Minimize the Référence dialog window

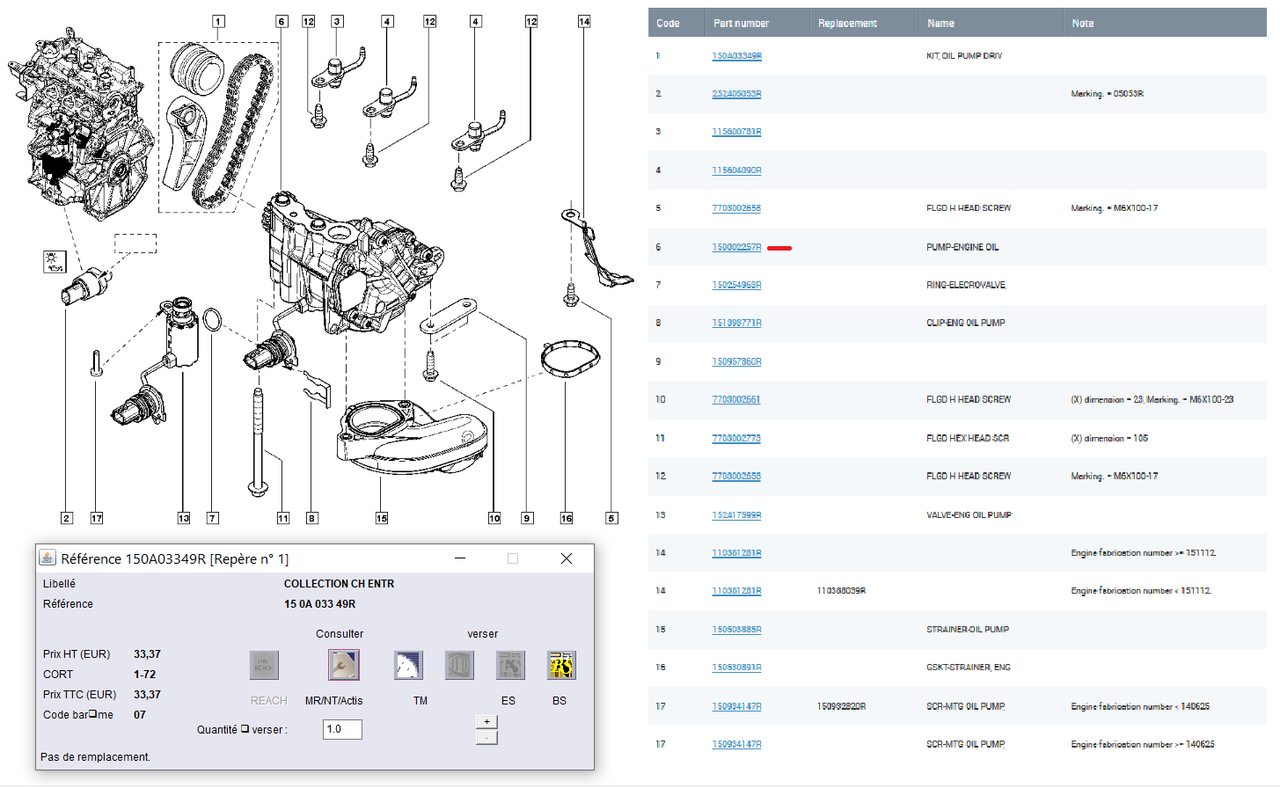coord(459,558)
